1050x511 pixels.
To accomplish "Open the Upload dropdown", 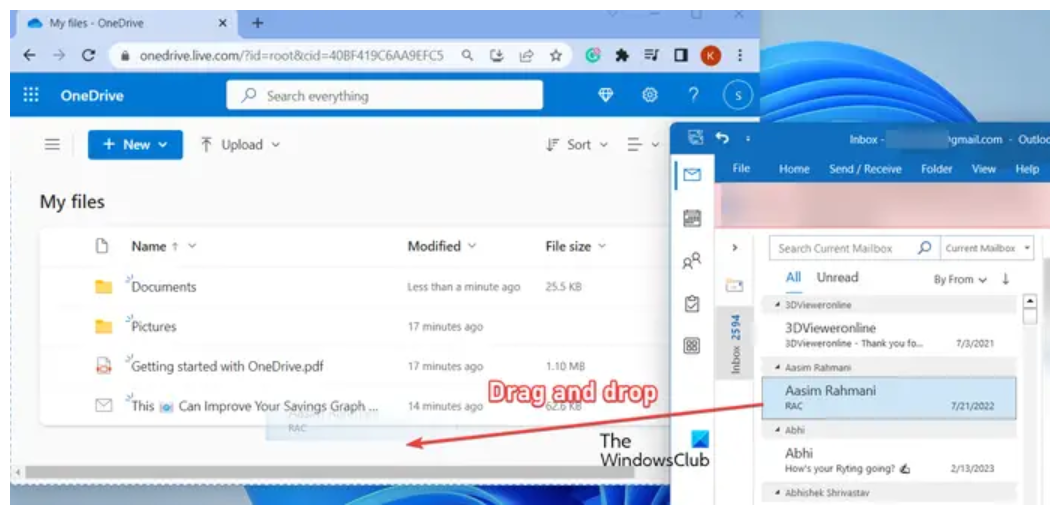I will click(240, 145).
